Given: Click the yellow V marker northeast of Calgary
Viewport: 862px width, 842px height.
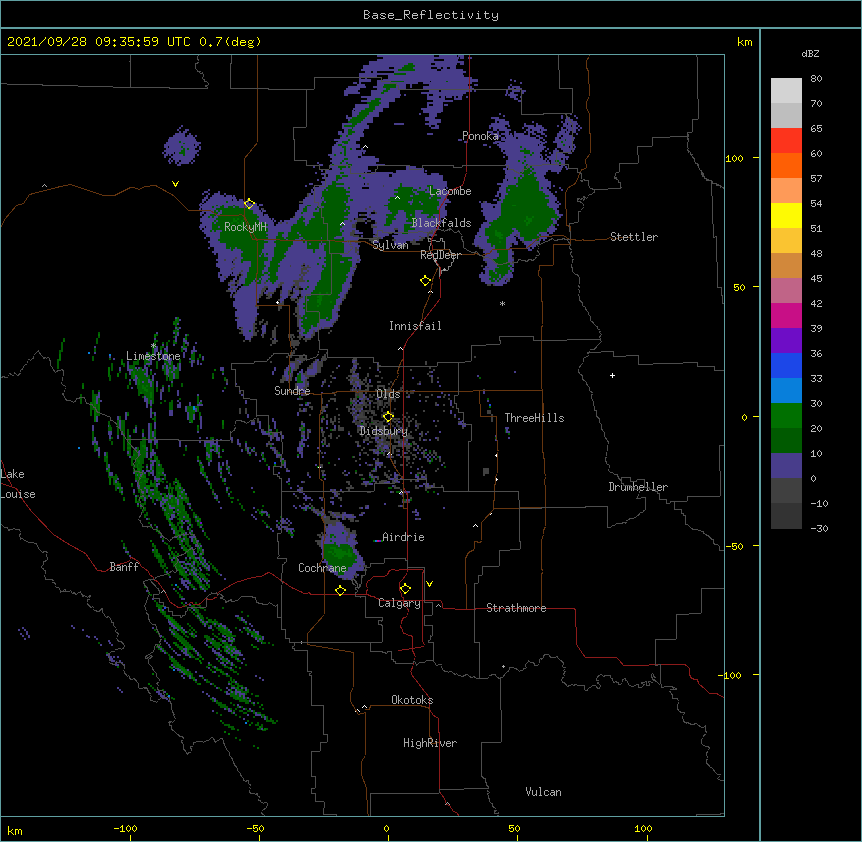Looking at the screenshot, I should click(429, 584).
